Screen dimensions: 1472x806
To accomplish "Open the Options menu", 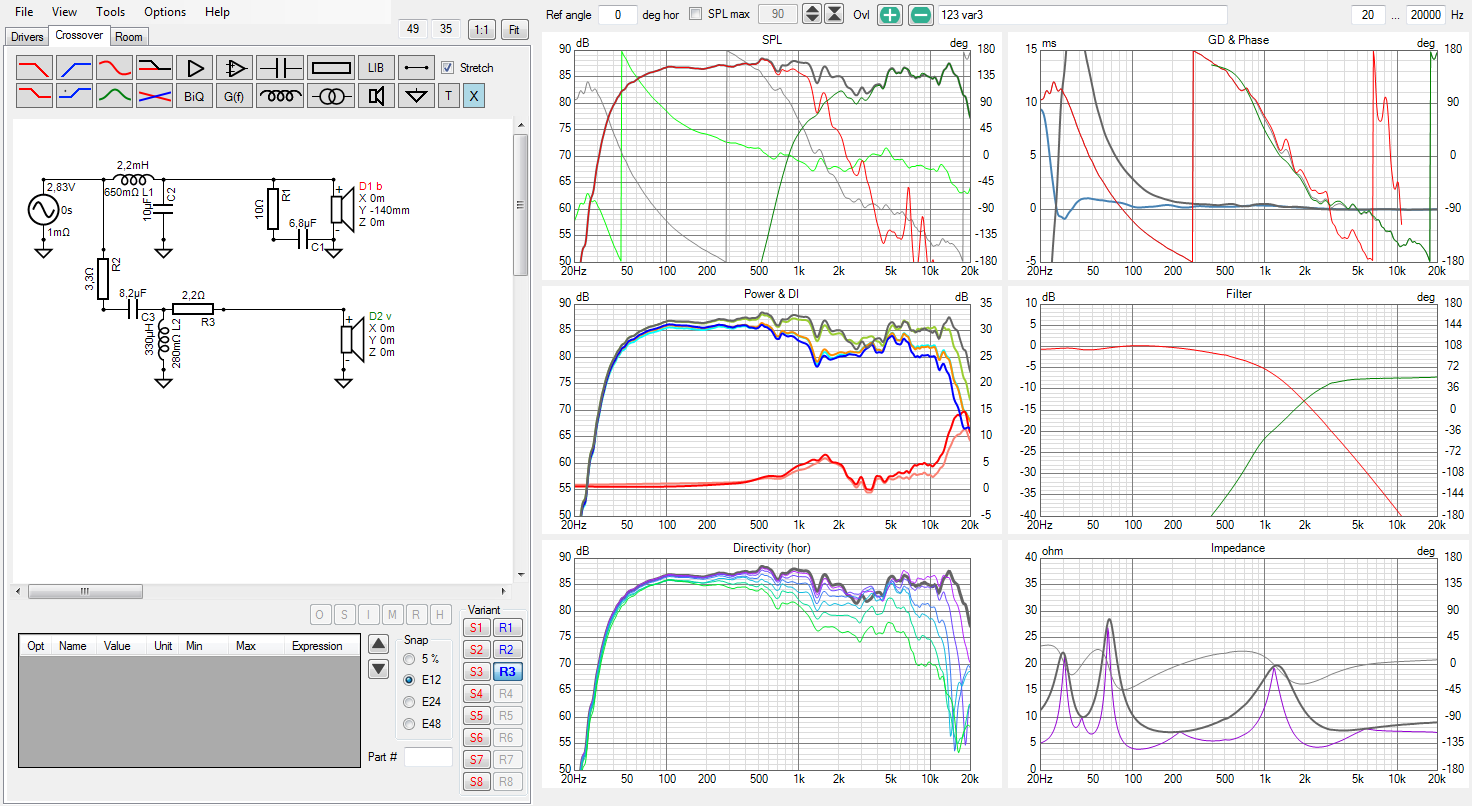I will [165, 12].
